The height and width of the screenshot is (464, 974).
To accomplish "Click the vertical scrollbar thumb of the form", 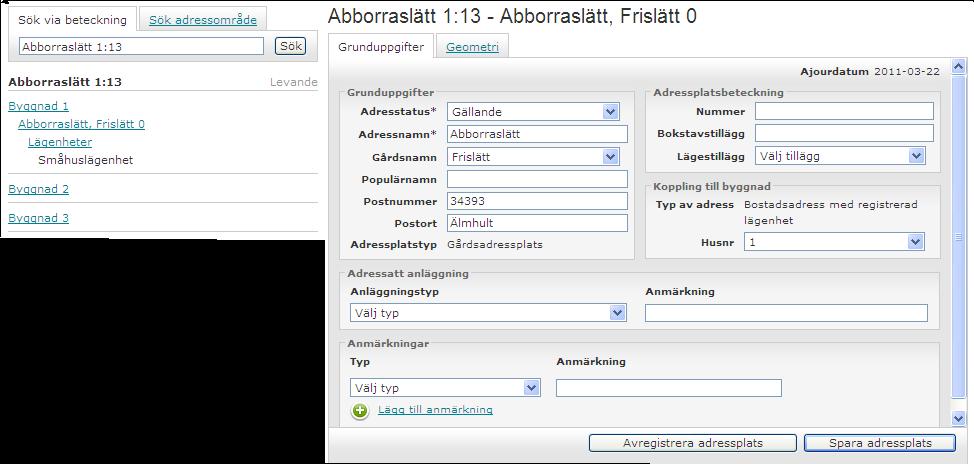I will [958, 237].
